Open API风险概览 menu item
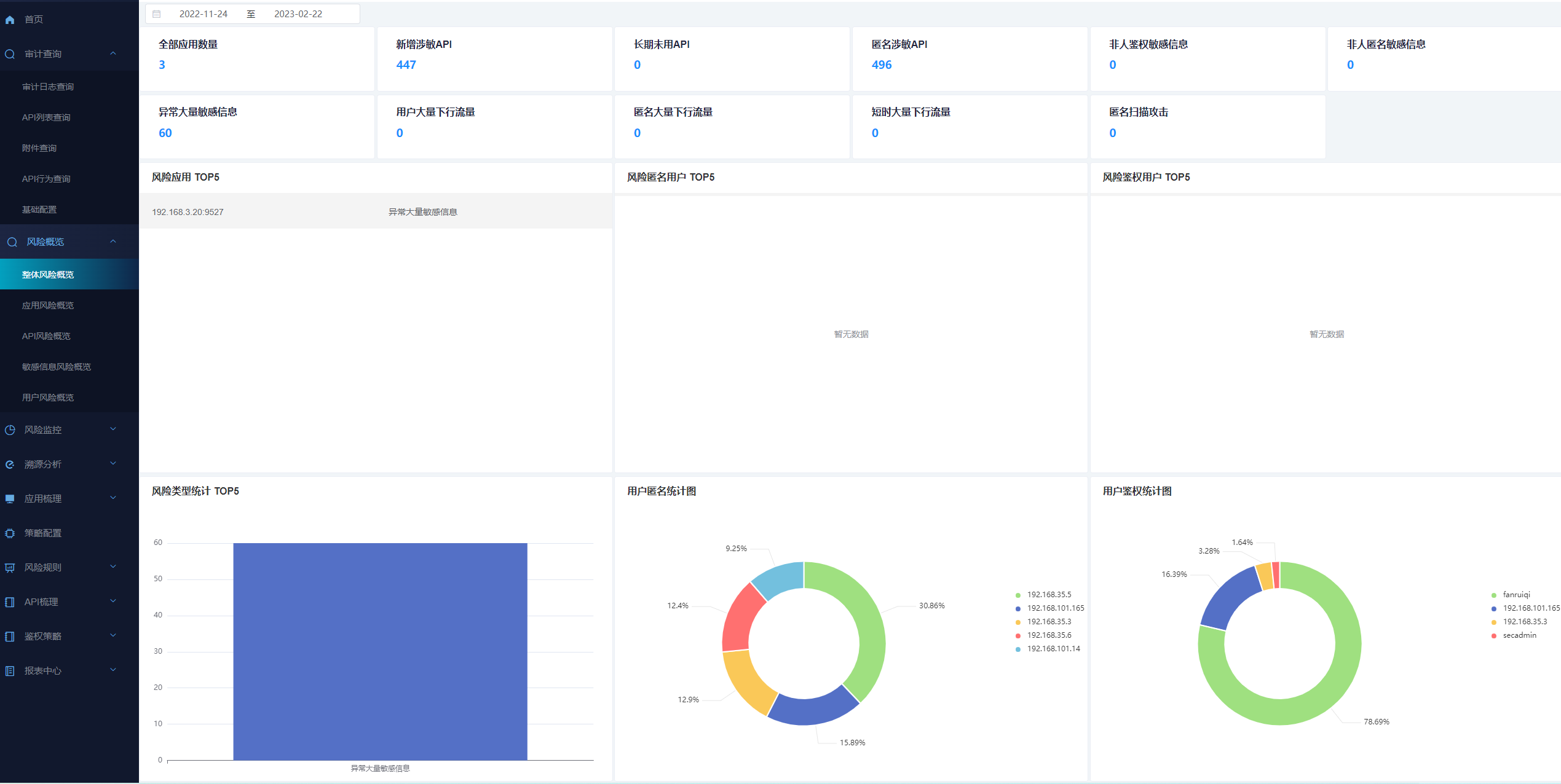The height and width of the screenshot is (784, 1561). (69, 336)
